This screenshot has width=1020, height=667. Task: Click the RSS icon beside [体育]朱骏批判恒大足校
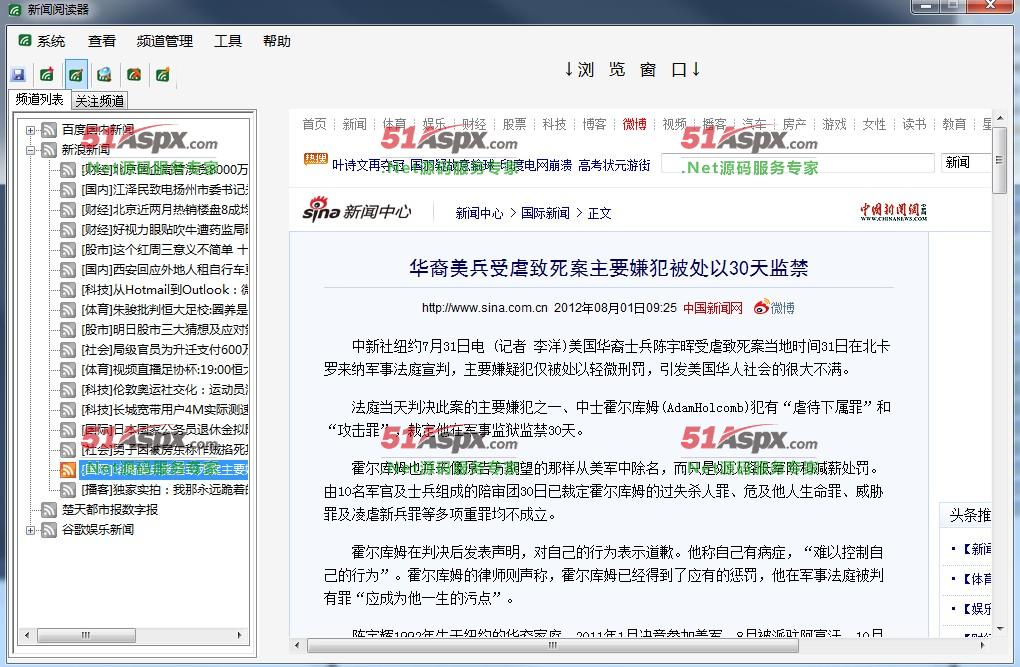(x=68, y=310)
